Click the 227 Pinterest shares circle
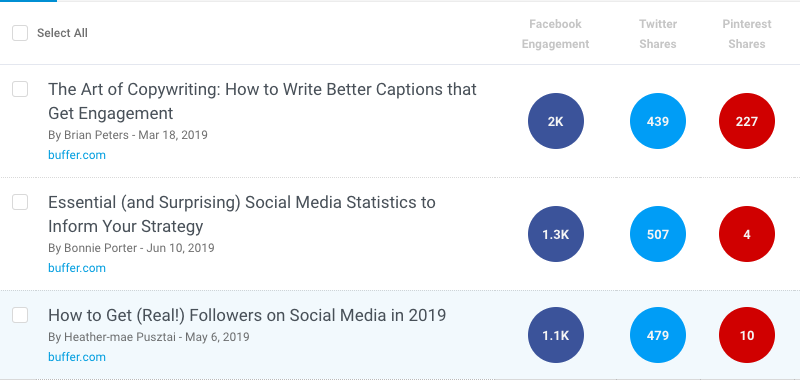The image size is (800, 383). (747, 121)
